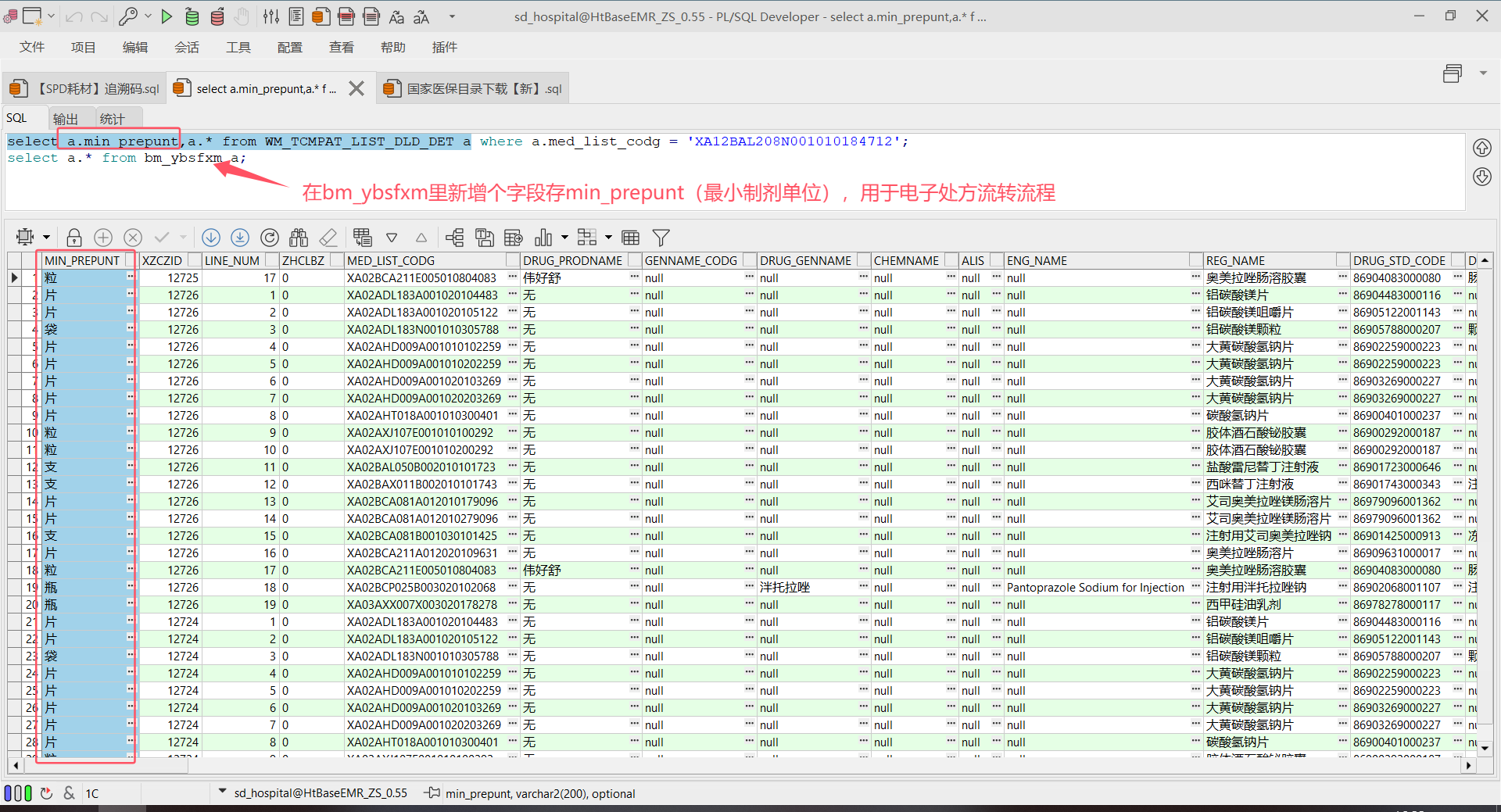The image size is (1501, 812).
Task: Click the ampersand icon in status bar
Action: tap(70, 793)
